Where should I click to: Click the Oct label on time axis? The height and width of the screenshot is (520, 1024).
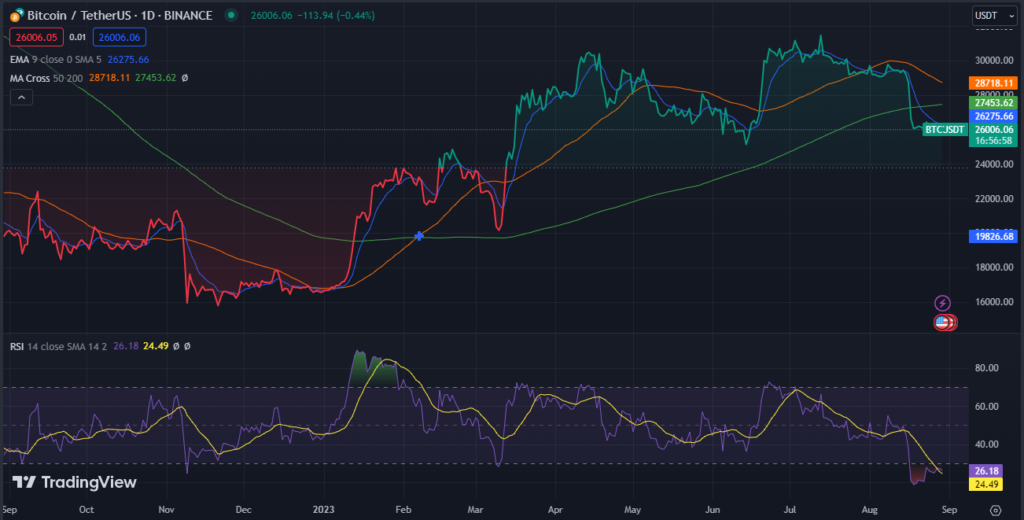tap(86, 510)
